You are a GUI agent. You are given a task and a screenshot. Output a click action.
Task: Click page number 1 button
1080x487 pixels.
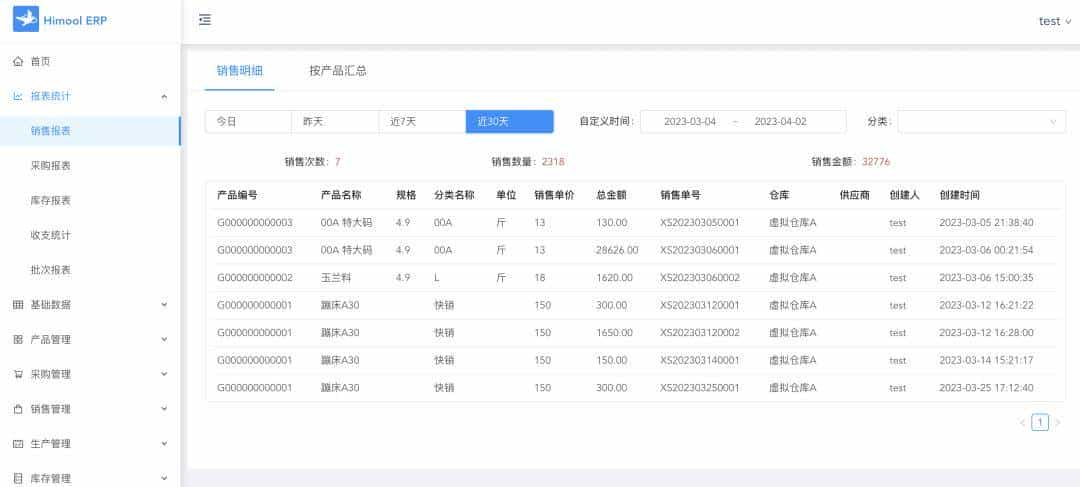coord(1039,422)
